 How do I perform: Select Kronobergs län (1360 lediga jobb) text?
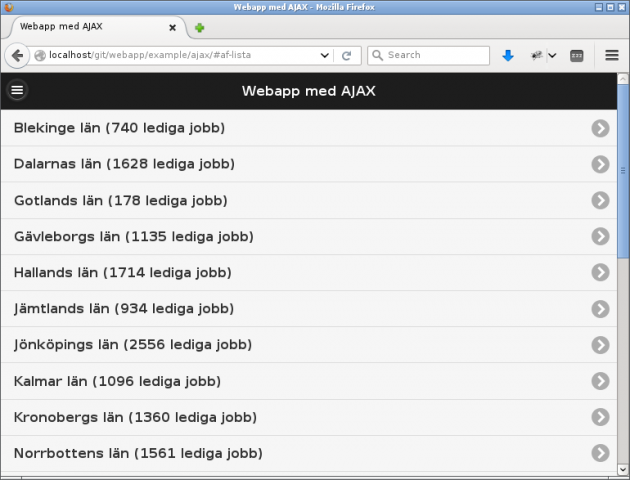click(x=135, y=417)
